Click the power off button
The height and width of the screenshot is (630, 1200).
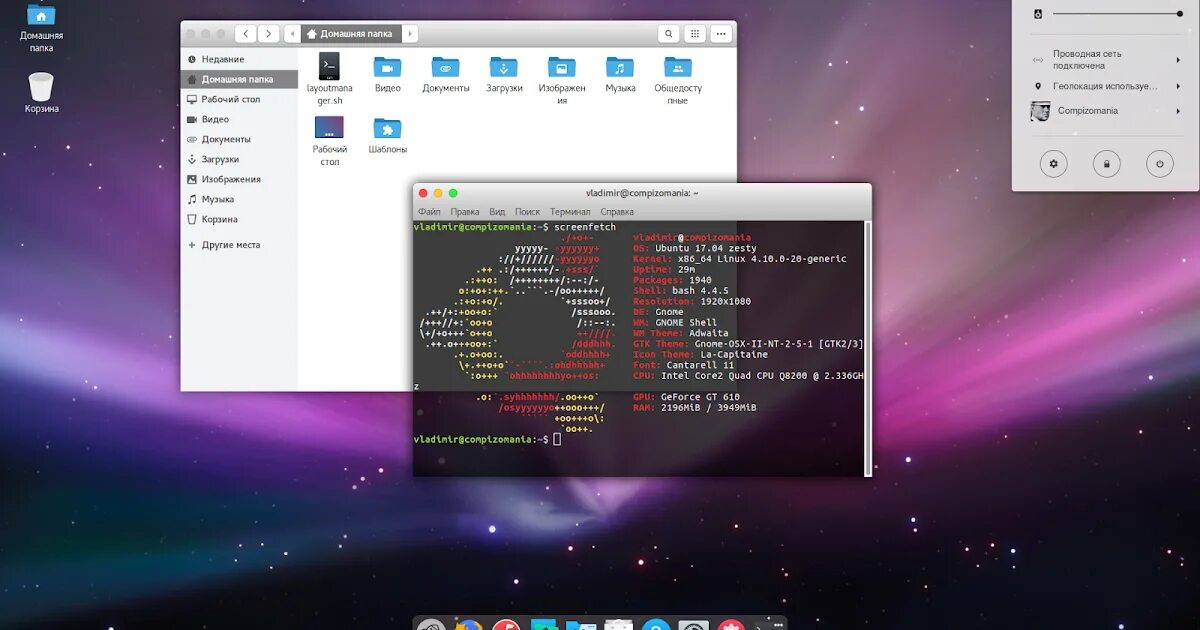click(1159, 163)
